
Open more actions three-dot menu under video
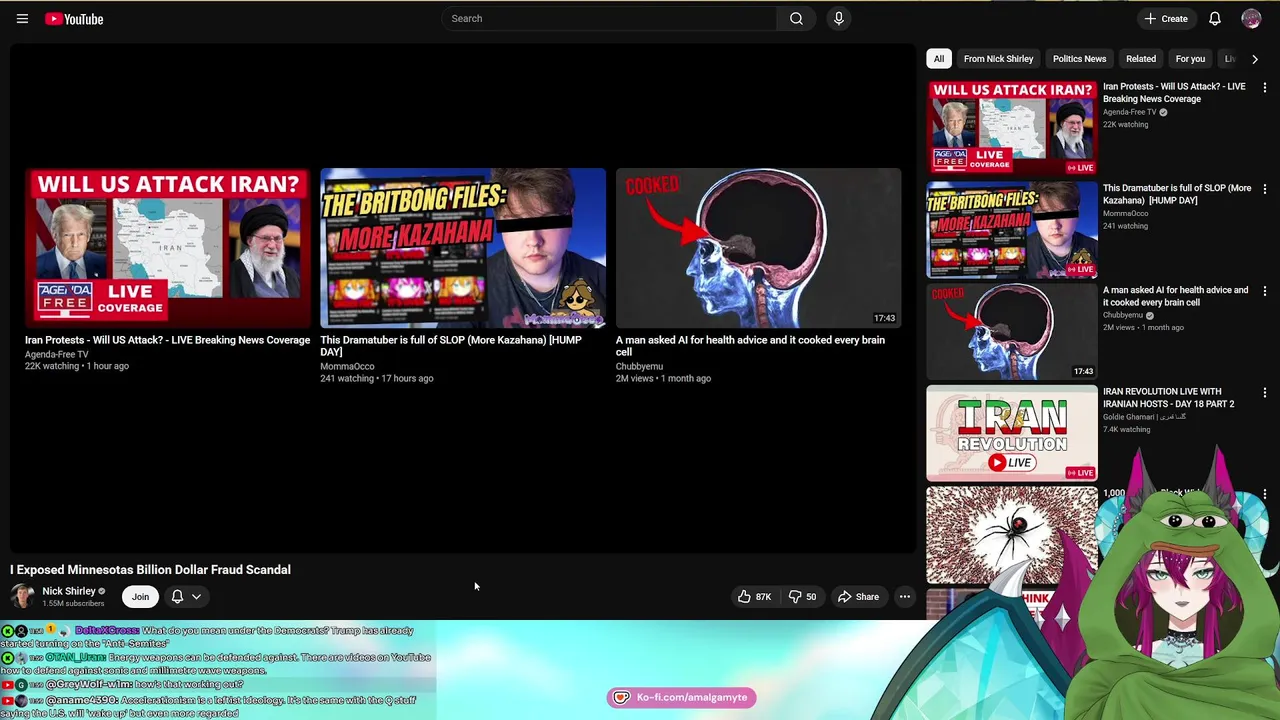[904, 597]
